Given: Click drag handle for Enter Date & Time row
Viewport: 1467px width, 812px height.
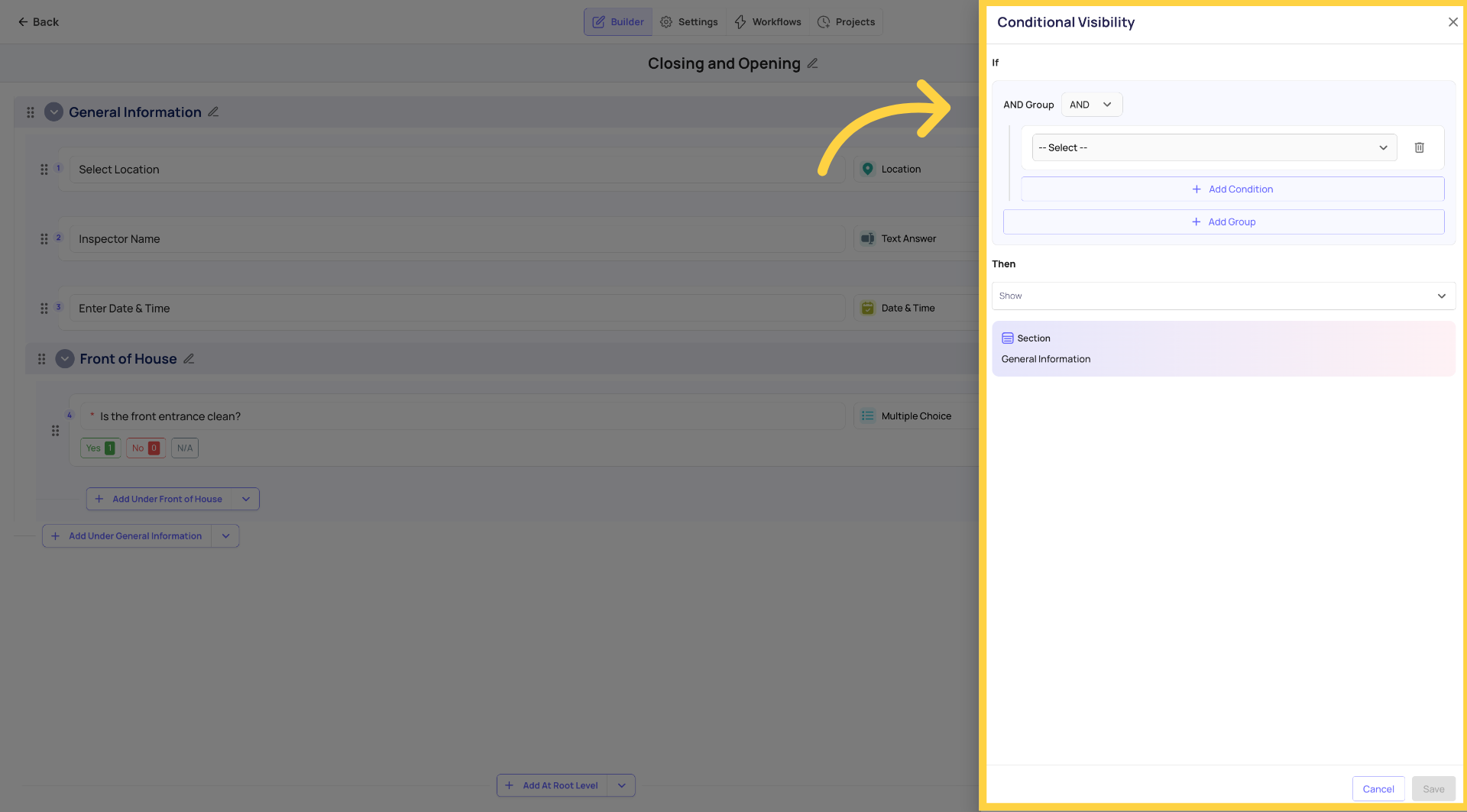Looking at the screenshot, I should 44,309.
